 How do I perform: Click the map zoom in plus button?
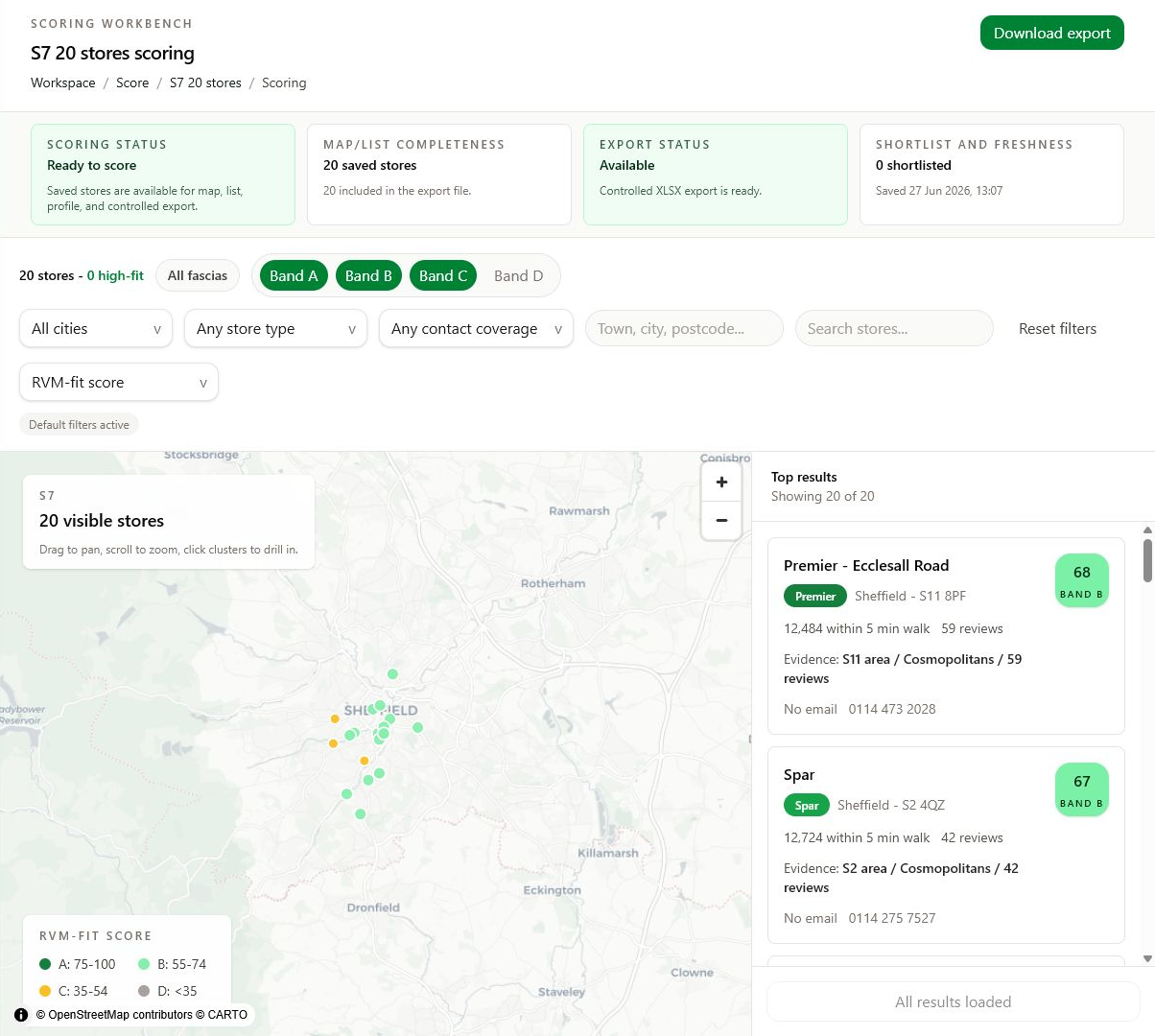click(x=721, y=483)
